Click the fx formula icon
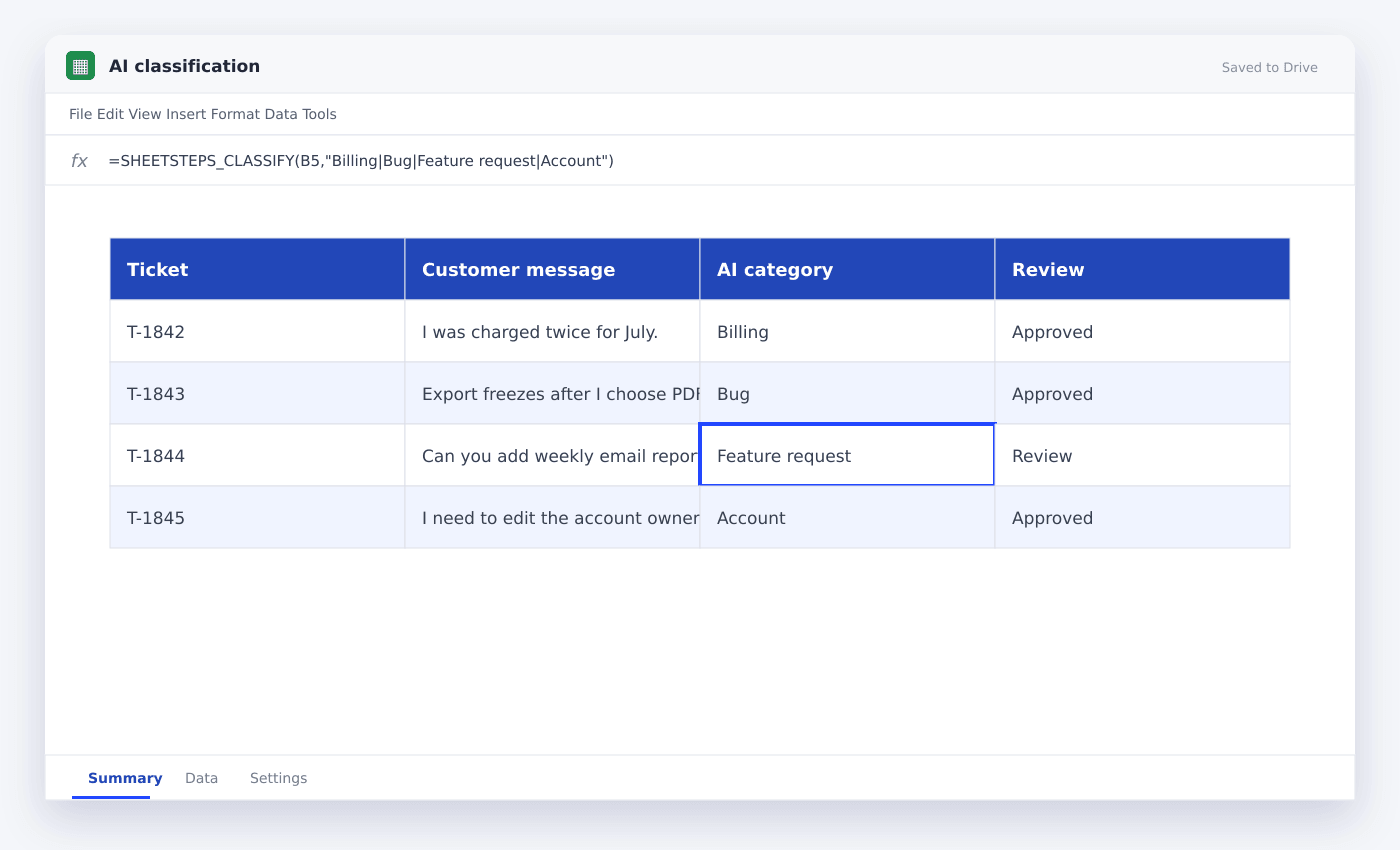Image resolution: width=1400 pixels, height=850 pixels. (x=79, y=161)
